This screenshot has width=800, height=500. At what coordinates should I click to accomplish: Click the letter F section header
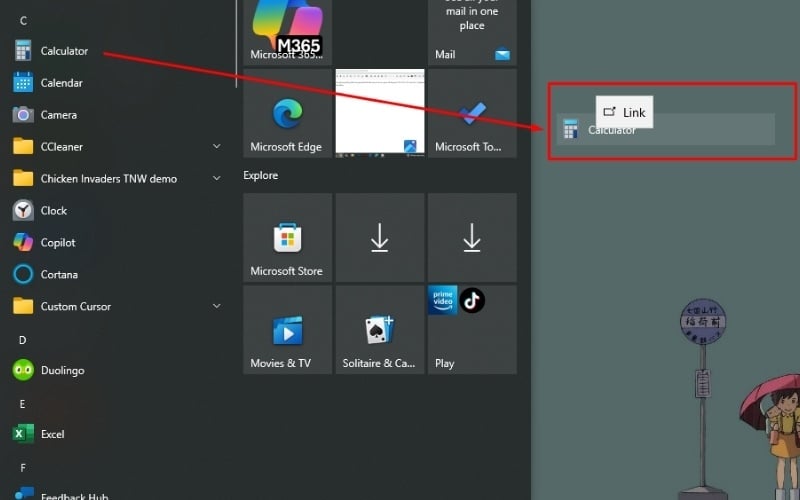coord(22,468)
